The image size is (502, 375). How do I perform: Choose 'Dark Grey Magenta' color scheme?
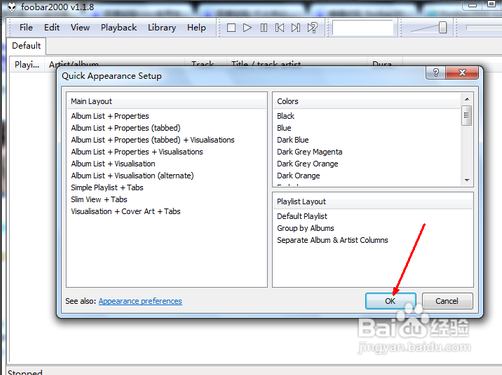pyautogui.click(x=309, y=152)
